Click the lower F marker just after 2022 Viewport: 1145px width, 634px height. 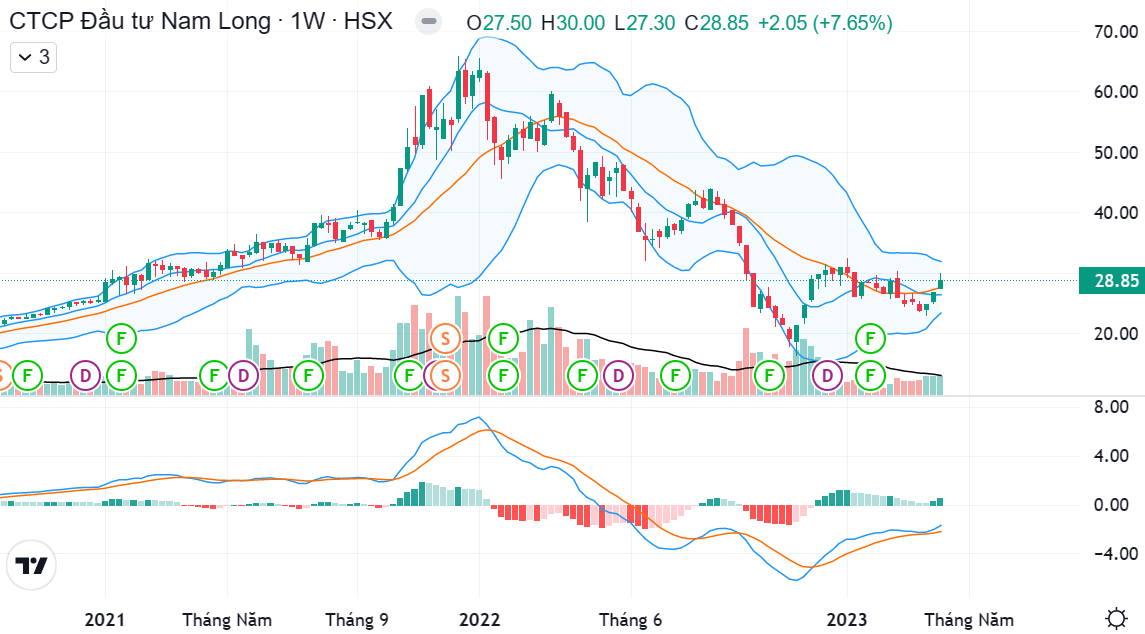[x=502, y=377]
